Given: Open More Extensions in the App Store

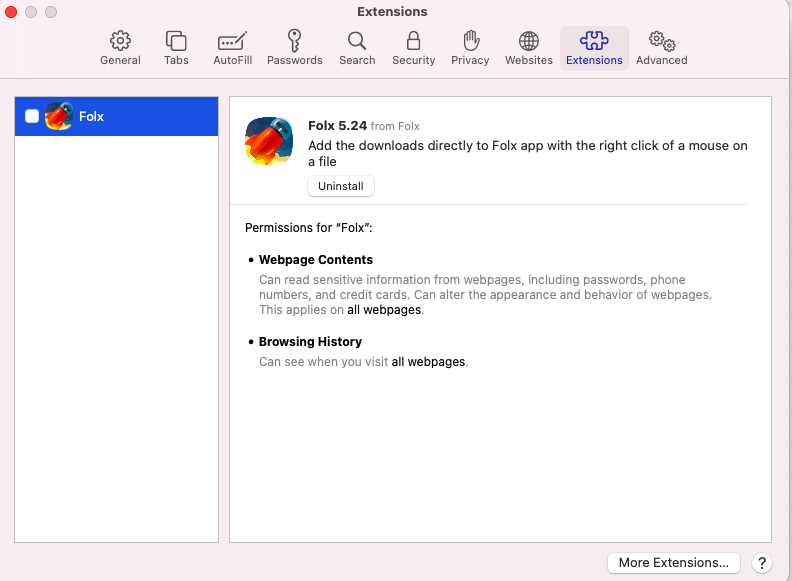Looking at the screenshot, I should 673,562.
